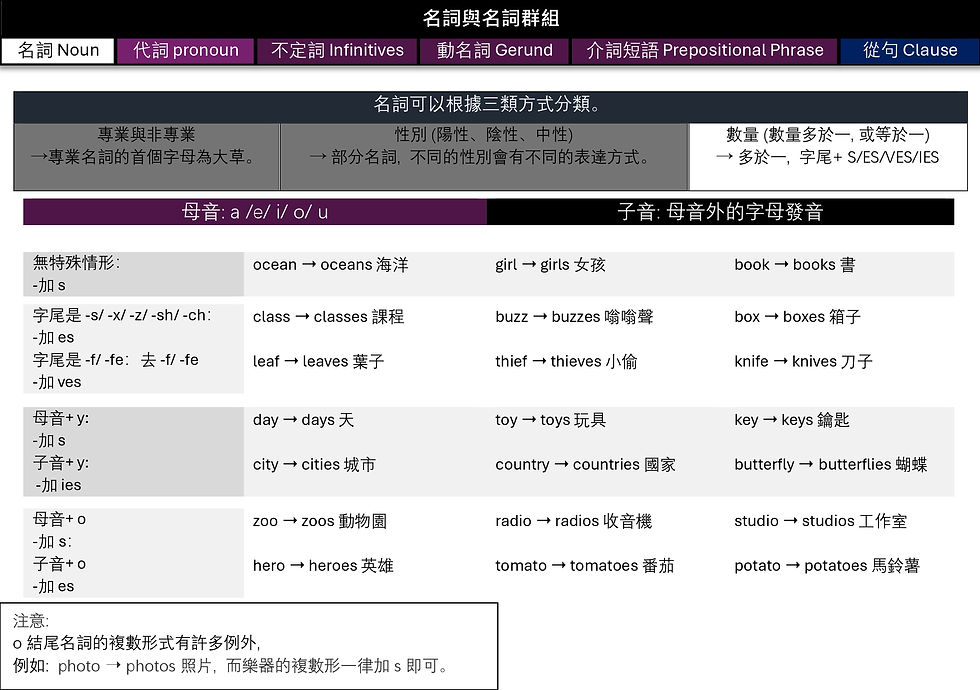Viewport: 980px width, 690px height.
Task: Click the 母音 a/e/i/o/u purple bar
Action: click(x=255, y=212)
